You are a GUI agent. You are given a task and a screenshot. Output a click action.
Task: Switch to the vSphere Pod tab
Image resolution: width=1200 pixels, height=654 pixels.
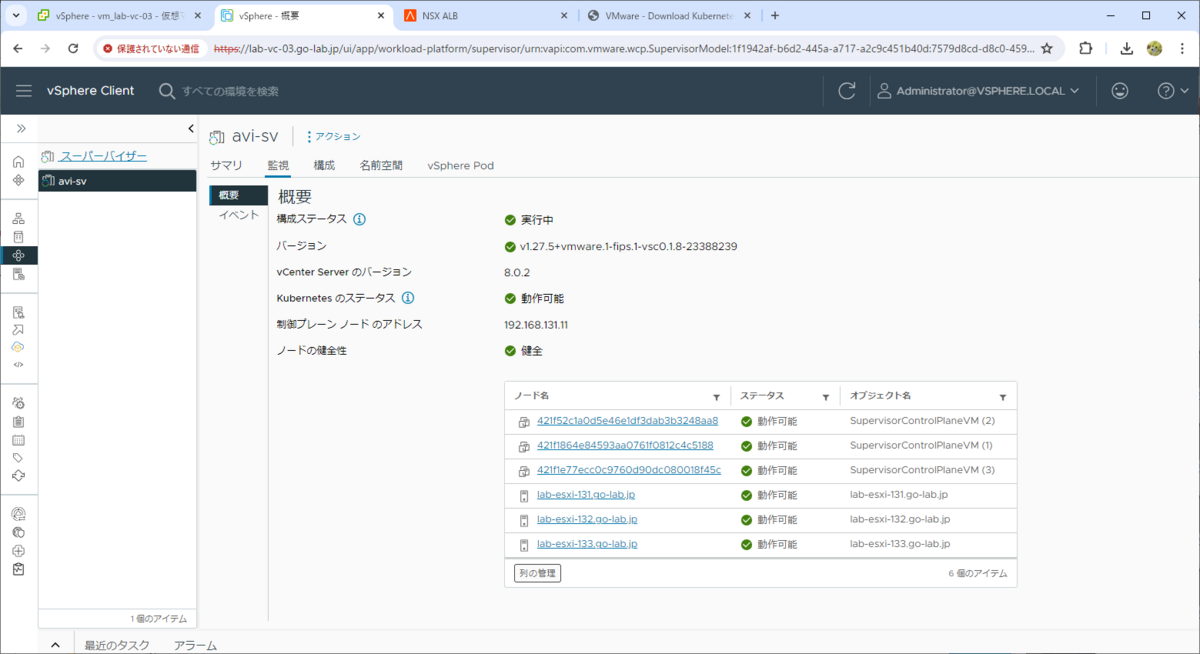(460, 165)
